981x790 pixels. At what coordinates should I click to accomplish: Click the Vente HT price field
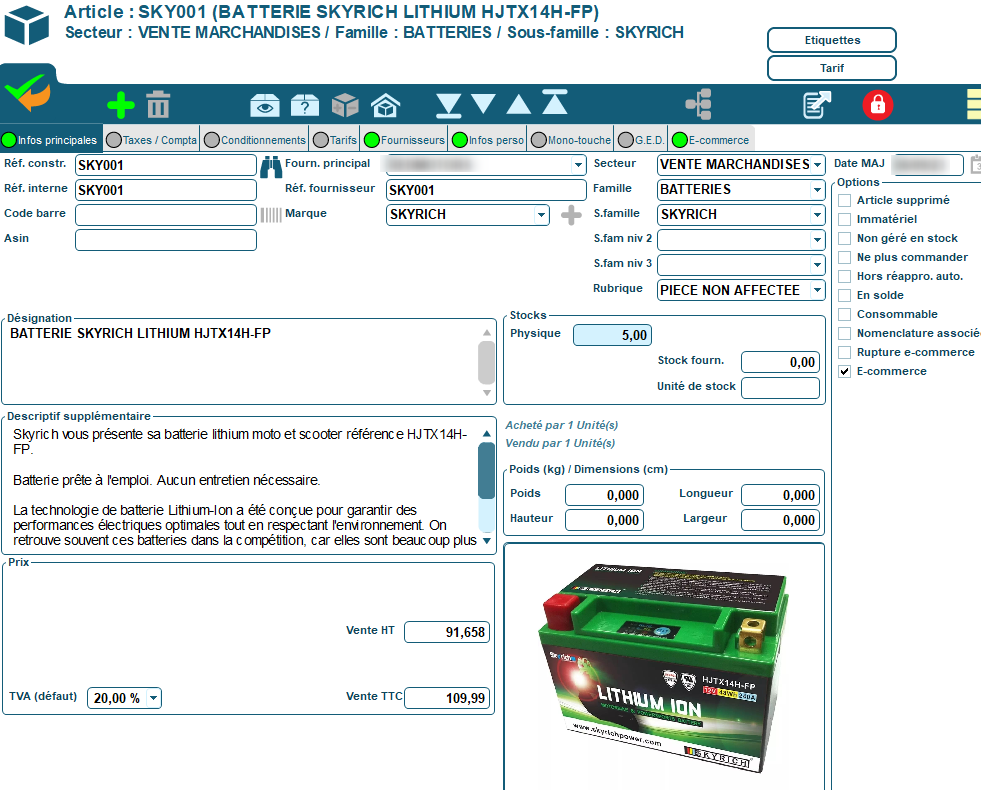(x=447, y=632)
